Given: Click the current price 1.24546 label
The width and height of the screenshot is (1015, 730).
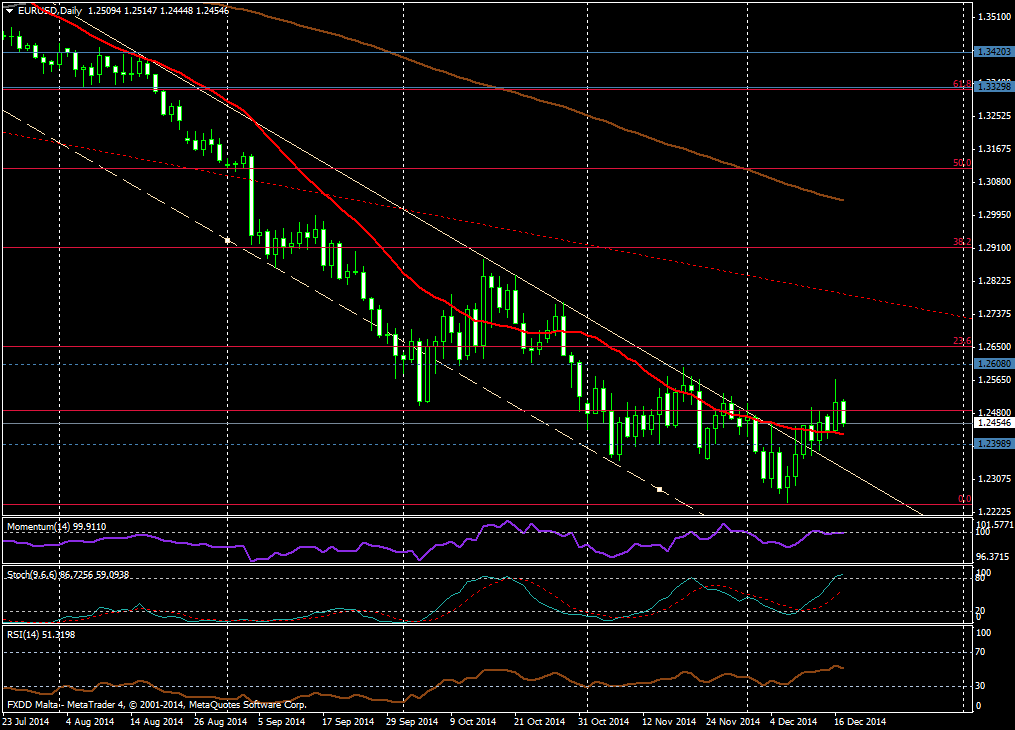Looking at the screenshot, I should [x=994, y=423].
